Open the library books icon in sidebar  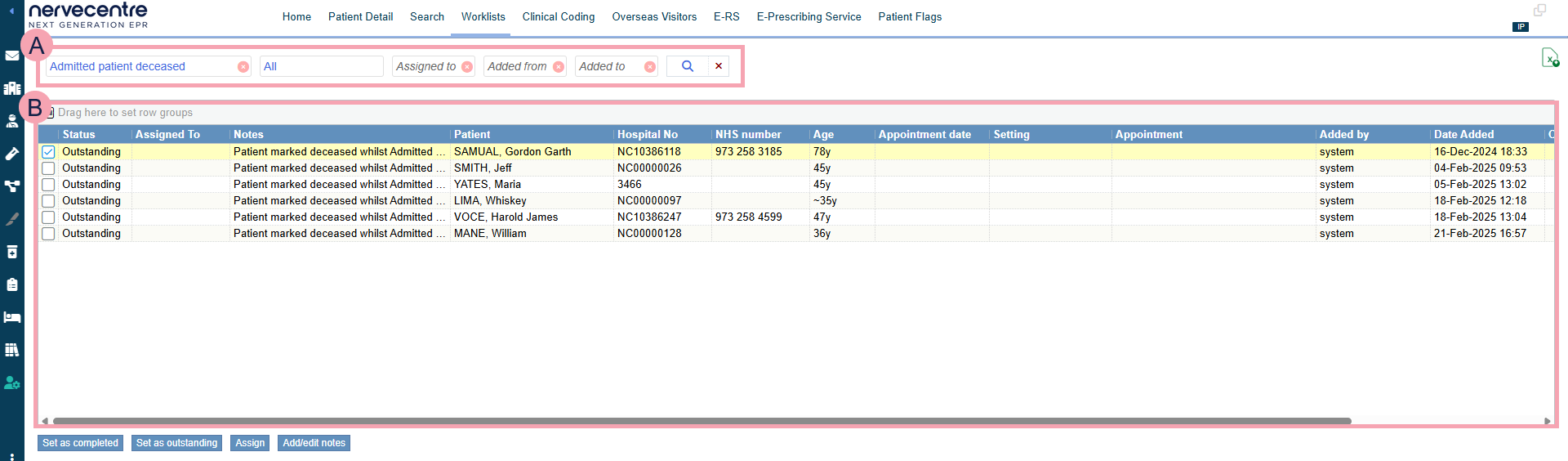pyautogui.click(x=12, y=350)
